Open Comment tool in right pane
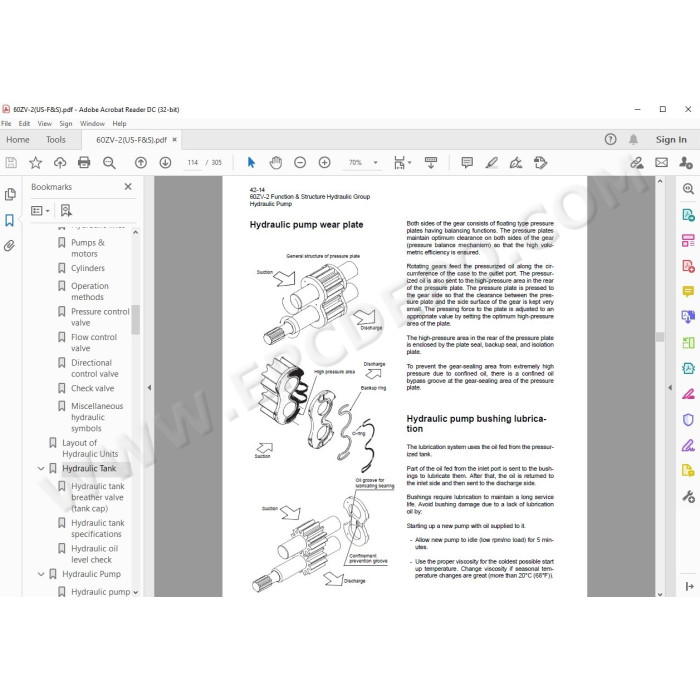700x700 pixels. [x=688, y=292]
